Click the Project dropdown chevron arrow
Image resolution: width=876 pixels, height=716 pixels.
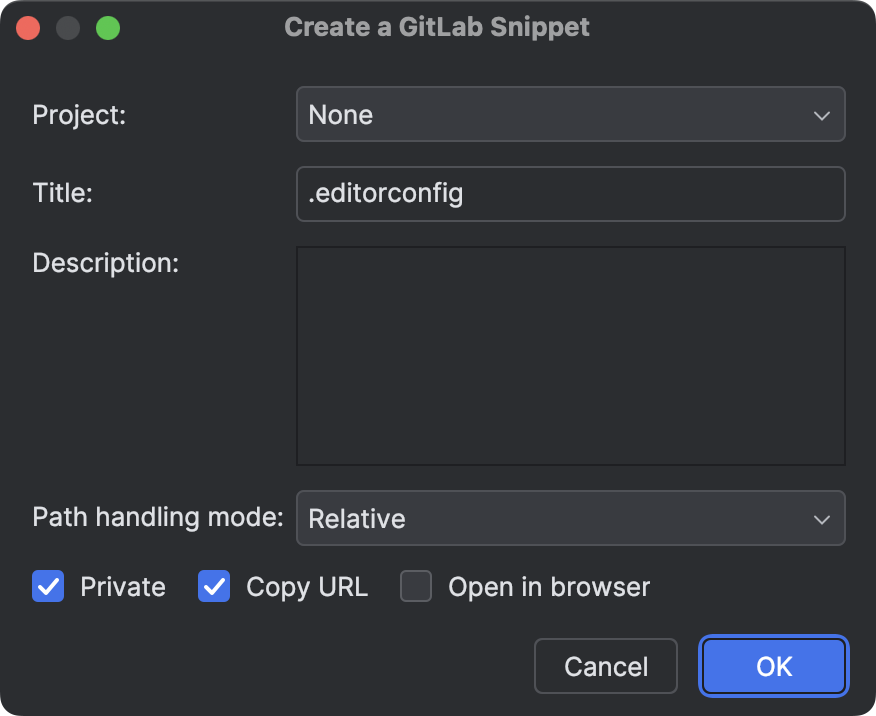point(820,114)
